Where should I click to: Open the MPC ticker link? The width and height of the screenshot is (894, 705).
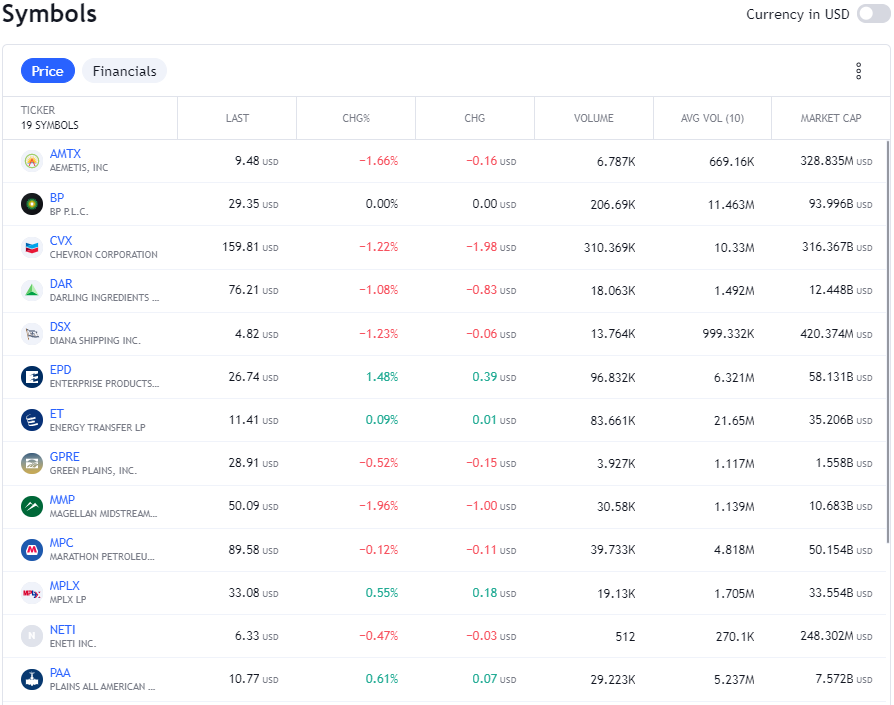[62, 543]
